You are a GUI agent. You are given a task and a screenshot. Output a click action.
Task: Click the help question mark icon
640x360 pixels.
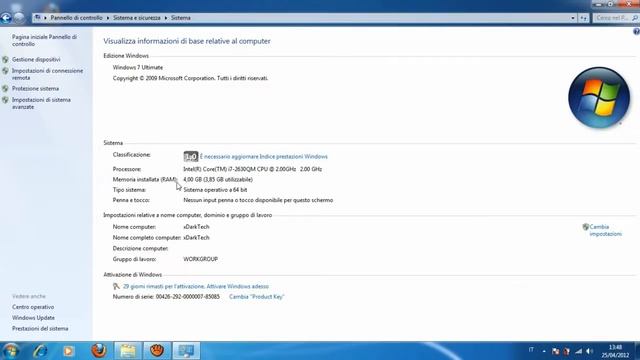636,32
